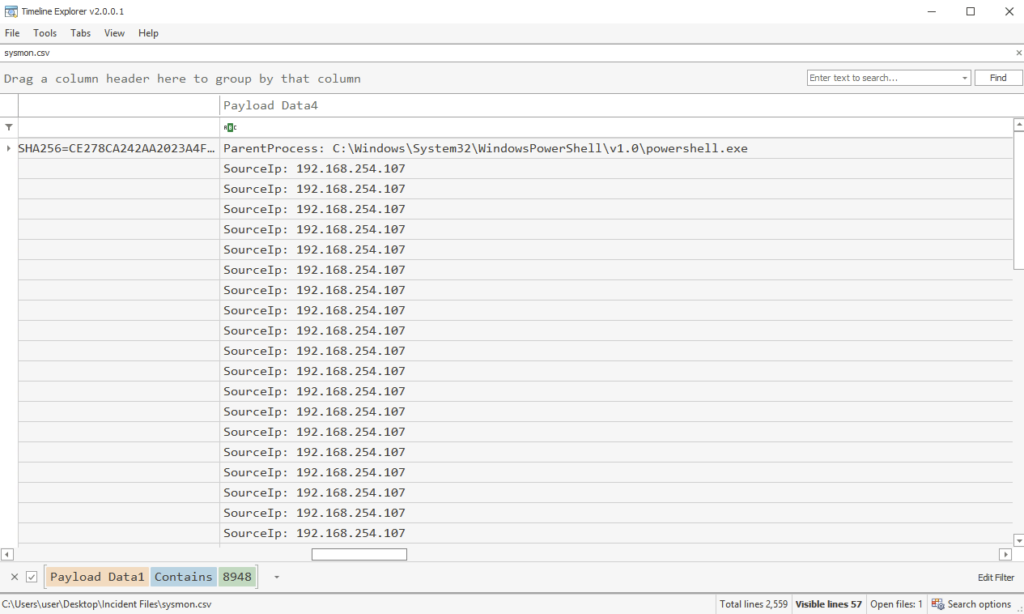Open the View menu
The width and height of the screenshot is (1024, 614).
click(114, 33)
